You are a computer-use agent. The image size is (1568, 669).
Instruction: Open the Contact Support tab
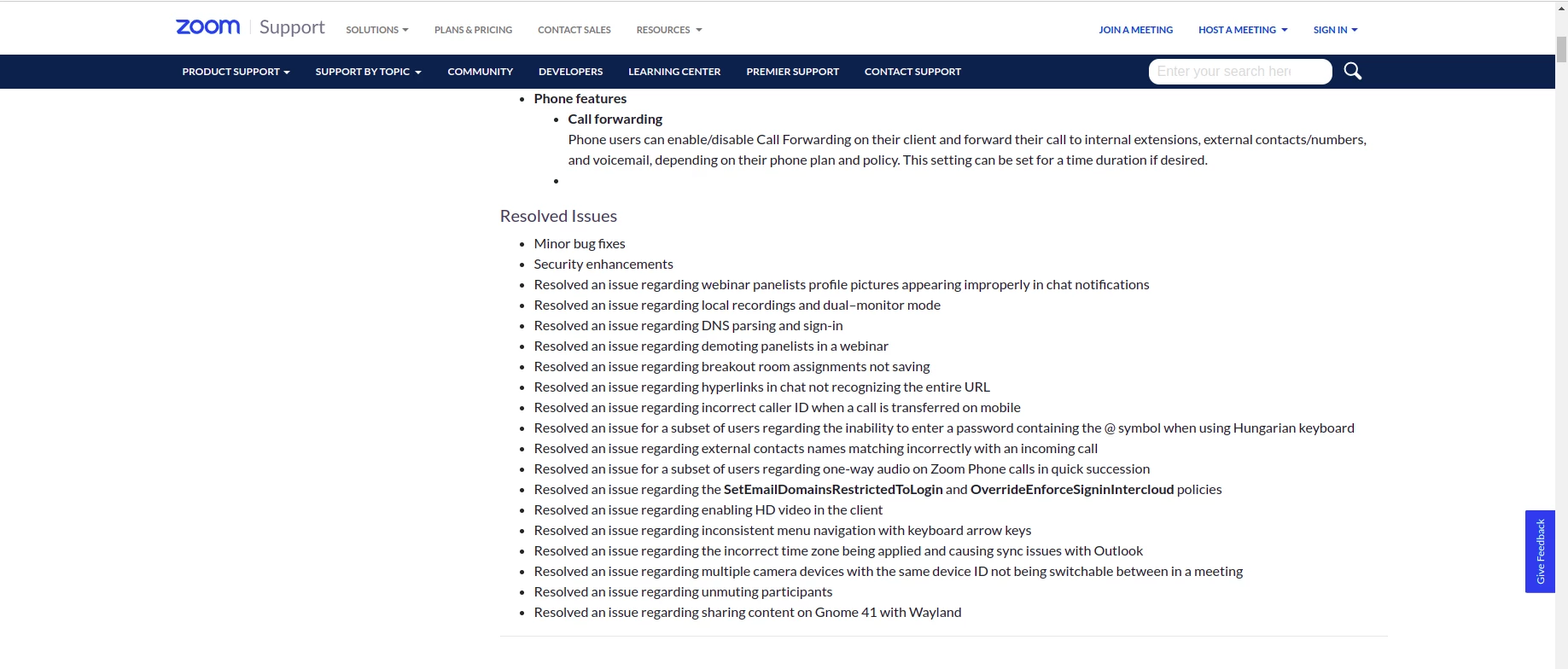(912, 72)
